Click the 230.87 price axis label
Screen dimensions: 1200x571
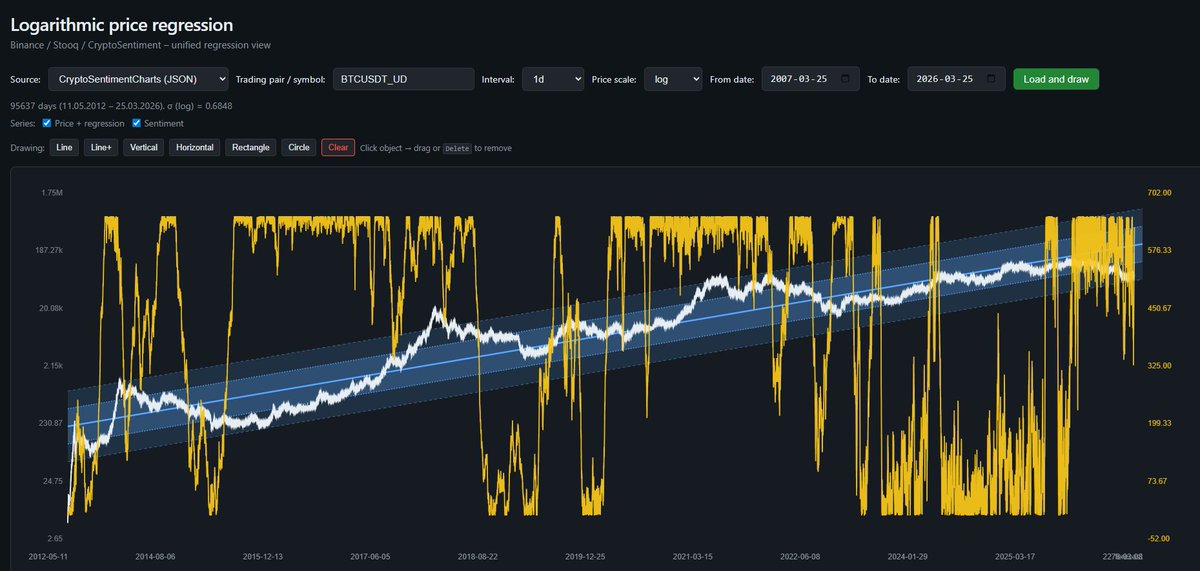(x=50, y=424)
